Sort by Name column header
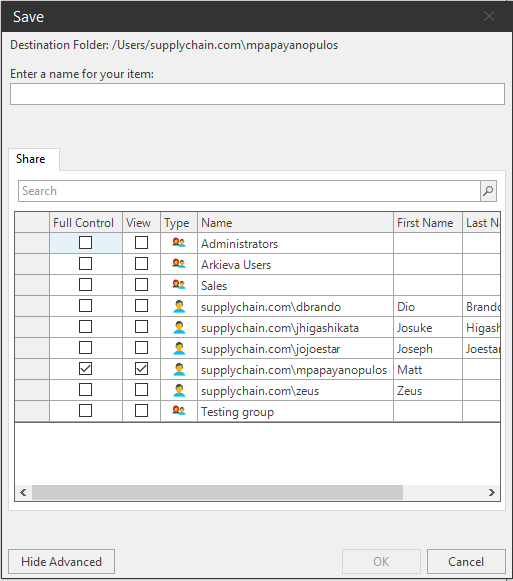The width and height of the screenshot is (513, 581). click(x=295, y=222)
